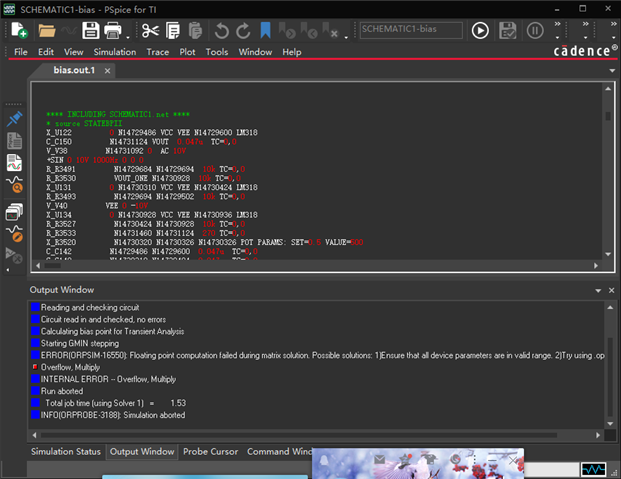
Task: Open a file using folder icon
Action: 47,31
